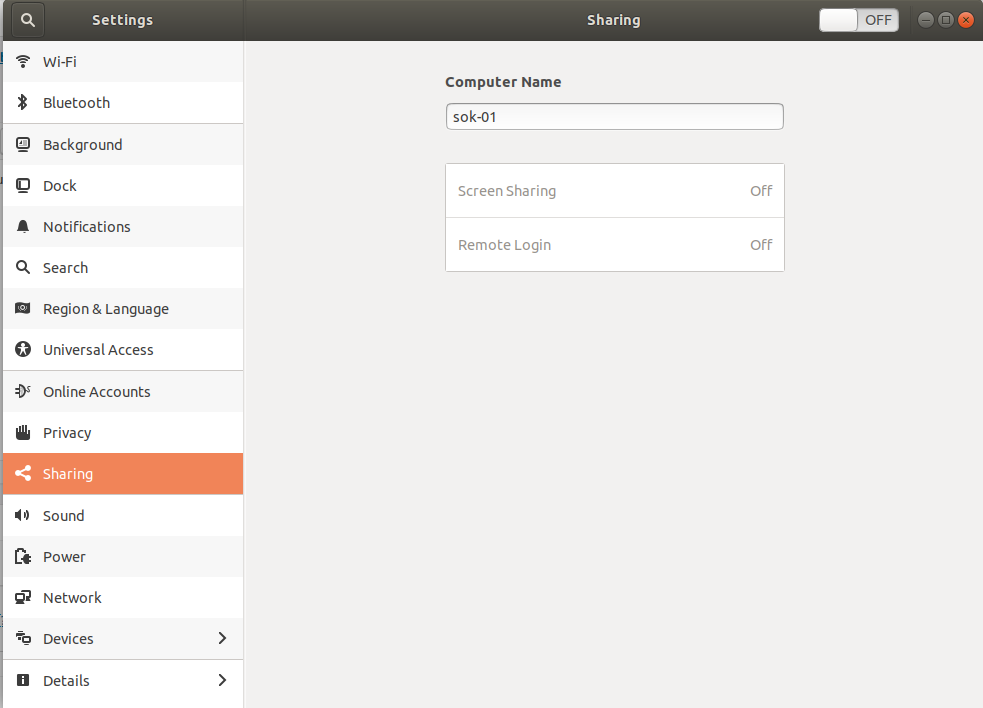Click the Bluetooth icon
This screenshot has height=708, width=983.
click(x=22, y=102)
